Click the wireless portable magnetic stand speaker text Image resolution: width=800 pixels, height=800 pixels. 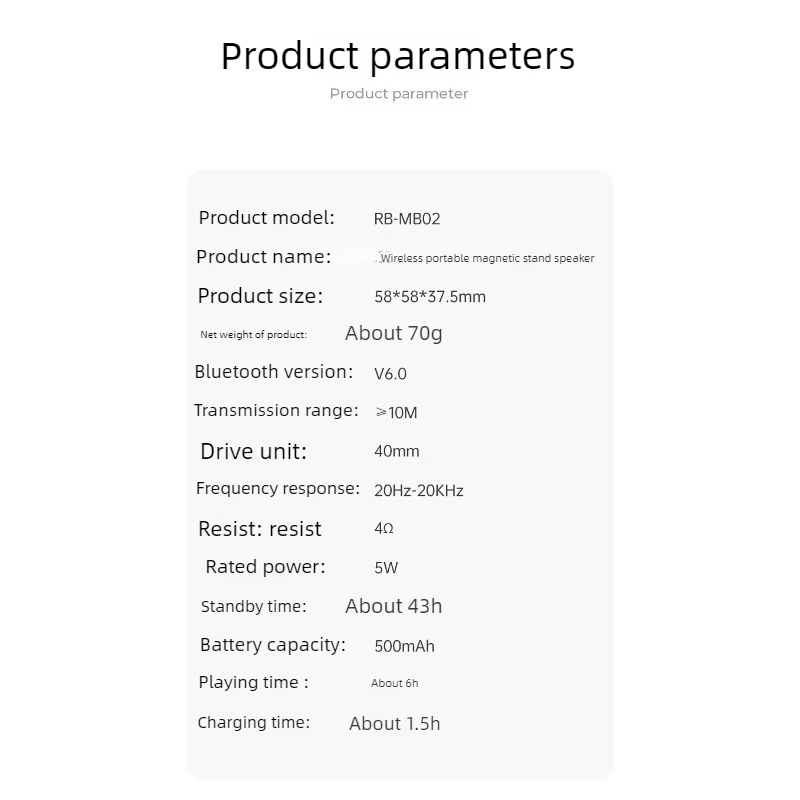point(487,258)
